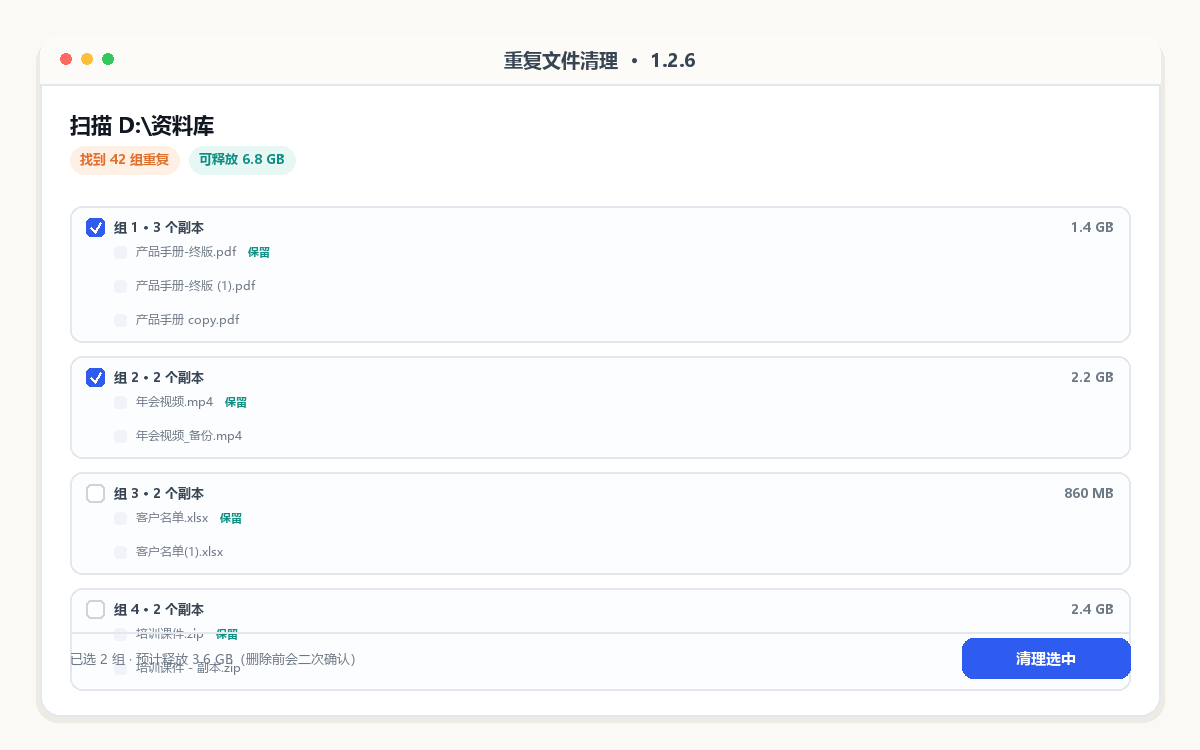Click the 1.4 GB size of 组 1
The image size is (1200, 750).
(1092, 227)
